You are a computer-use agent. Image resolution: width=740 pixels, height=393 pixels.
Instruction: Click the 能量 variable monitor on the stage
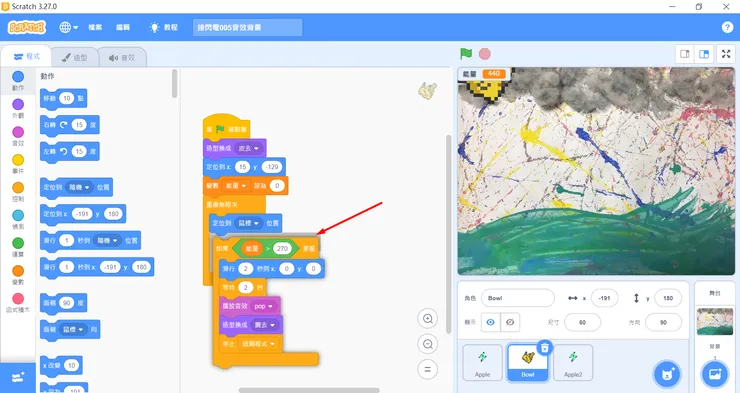click(x=485, y=74)
